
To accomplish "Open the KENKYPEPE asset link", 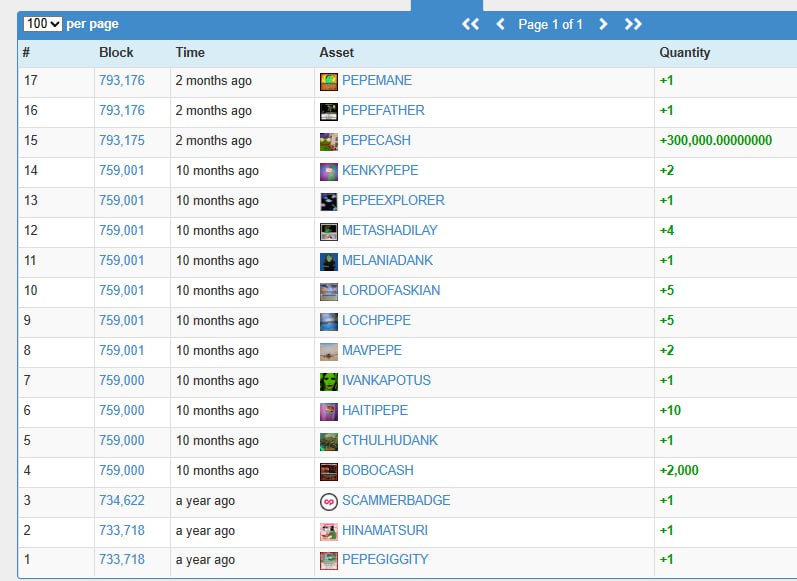I will click(380, 170).
